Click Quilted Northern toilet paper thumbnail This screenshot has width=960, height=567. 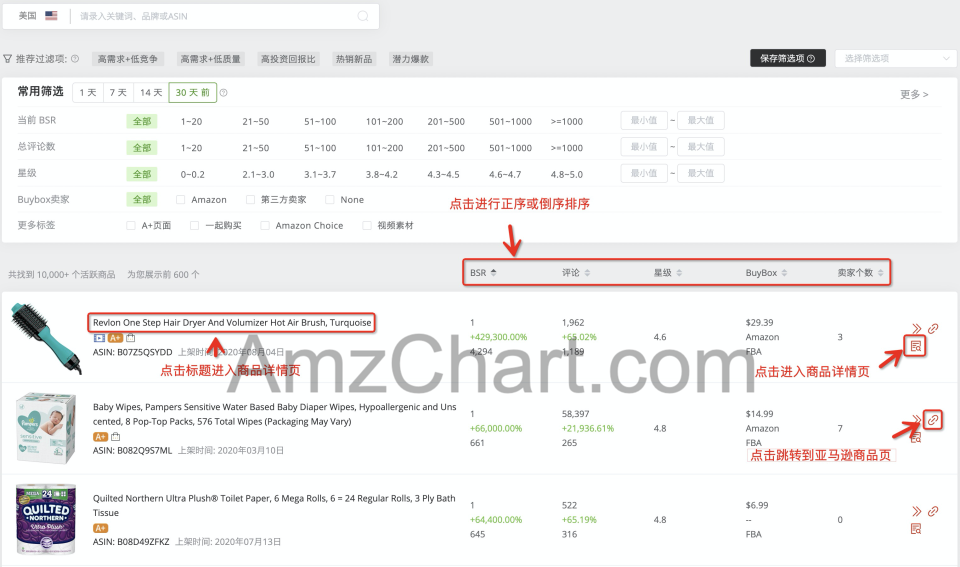[x=46, y=519]
